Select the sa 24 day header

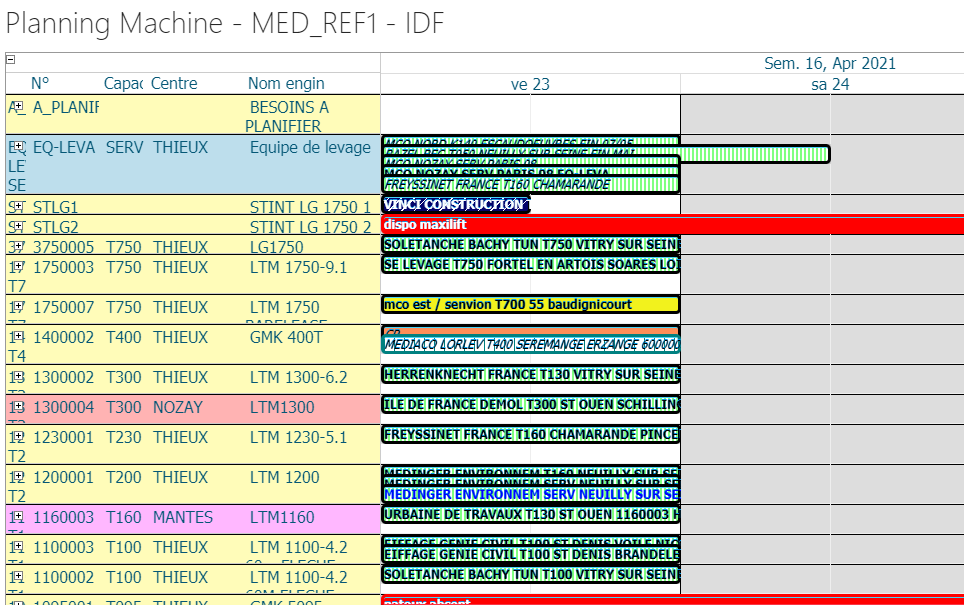point(830,84)
